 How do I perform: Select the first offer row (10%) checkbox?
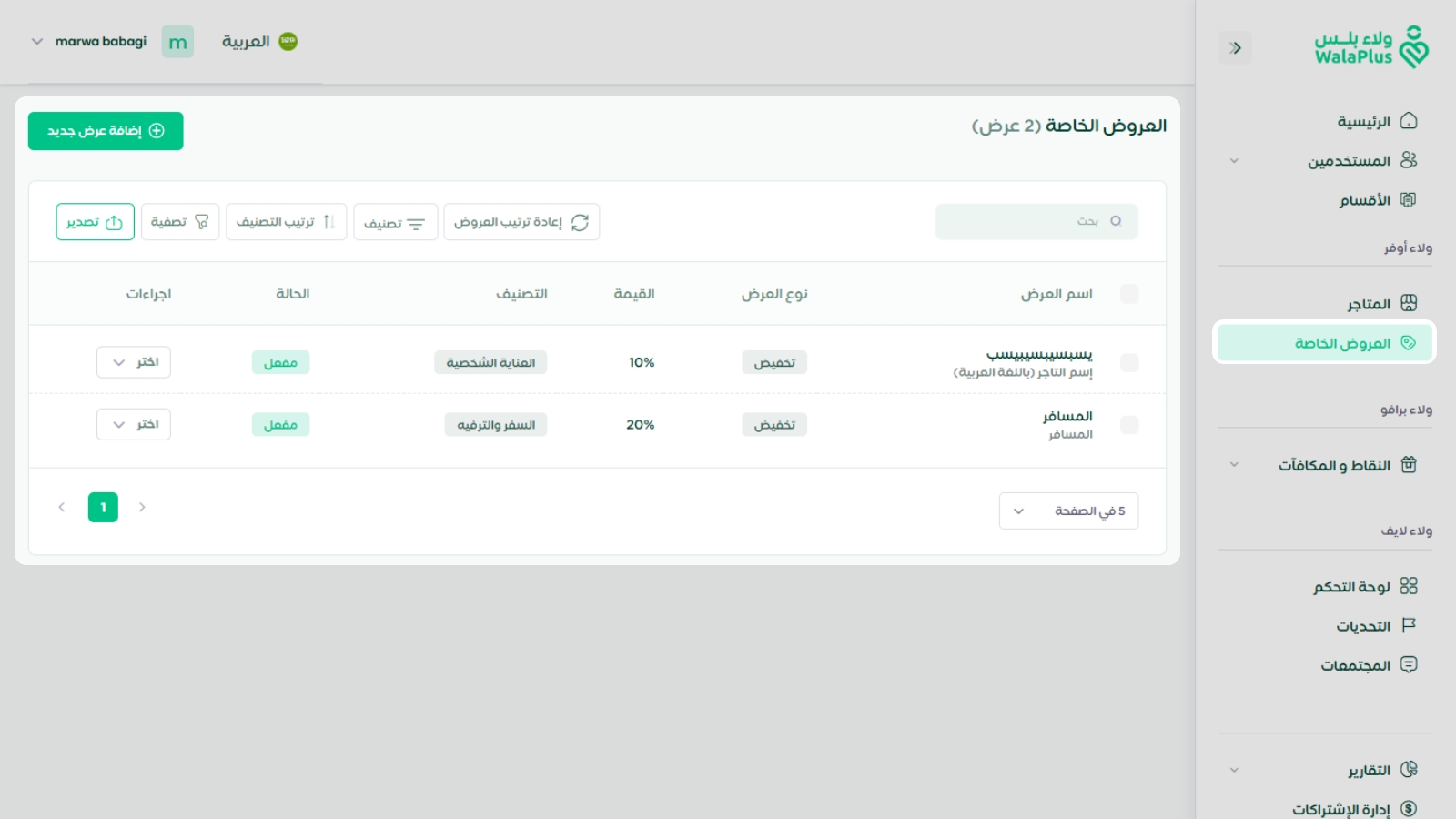[1129, 362]
